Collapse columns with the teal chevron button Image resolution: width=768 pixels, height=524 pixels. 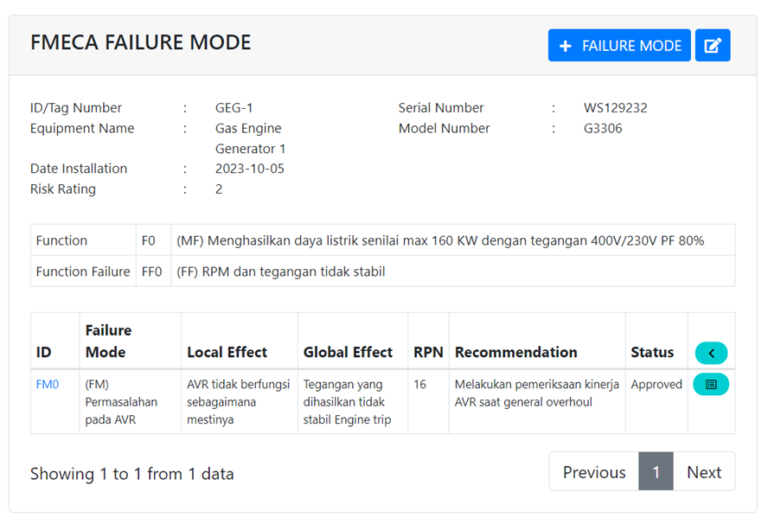tap(710, 353)
